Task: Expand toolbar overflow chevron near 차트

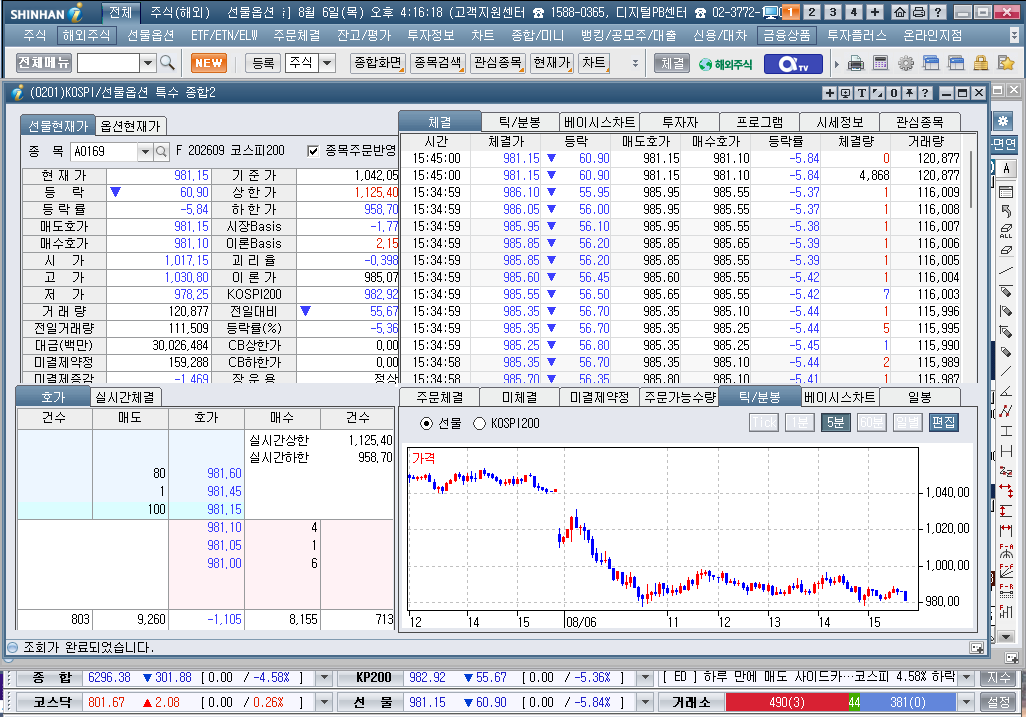Action: pyautogui.click(x=635, y=63)
